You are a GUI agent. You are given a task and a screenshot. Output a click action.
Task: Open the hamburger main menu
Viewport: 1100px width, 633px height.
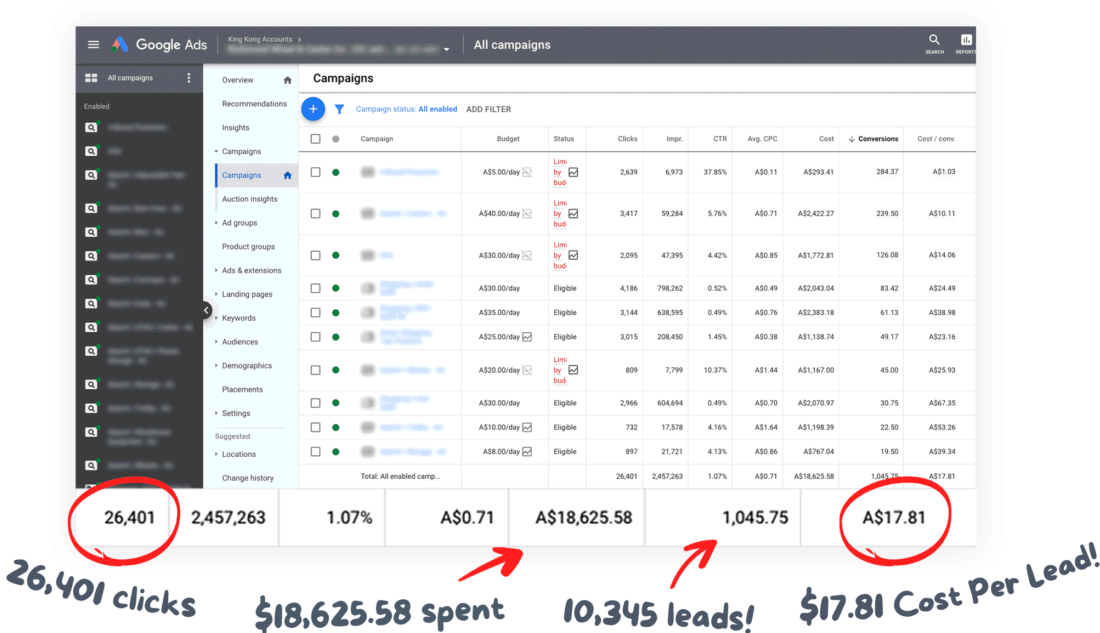pos(93,45)
